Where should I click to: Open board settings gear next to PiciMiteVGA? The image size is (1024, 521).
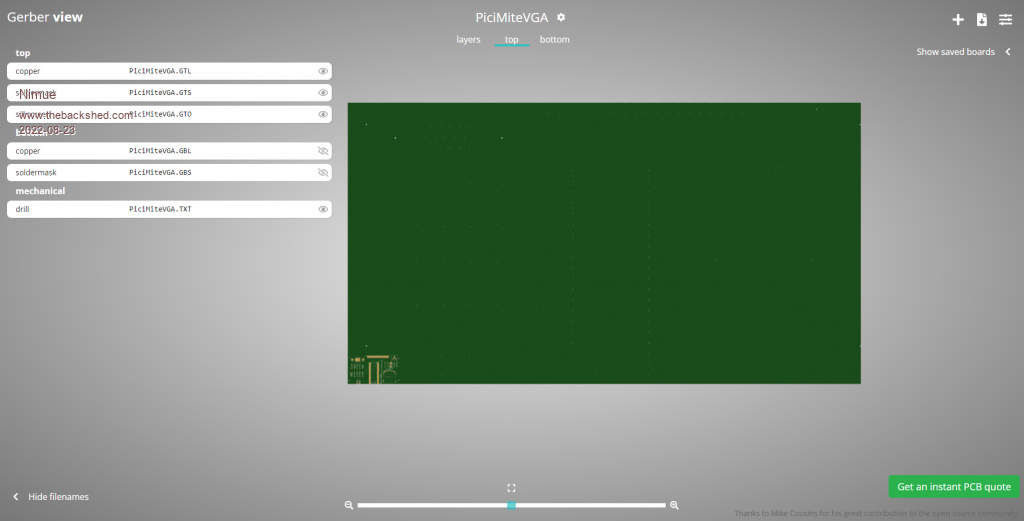click(561, 17)
